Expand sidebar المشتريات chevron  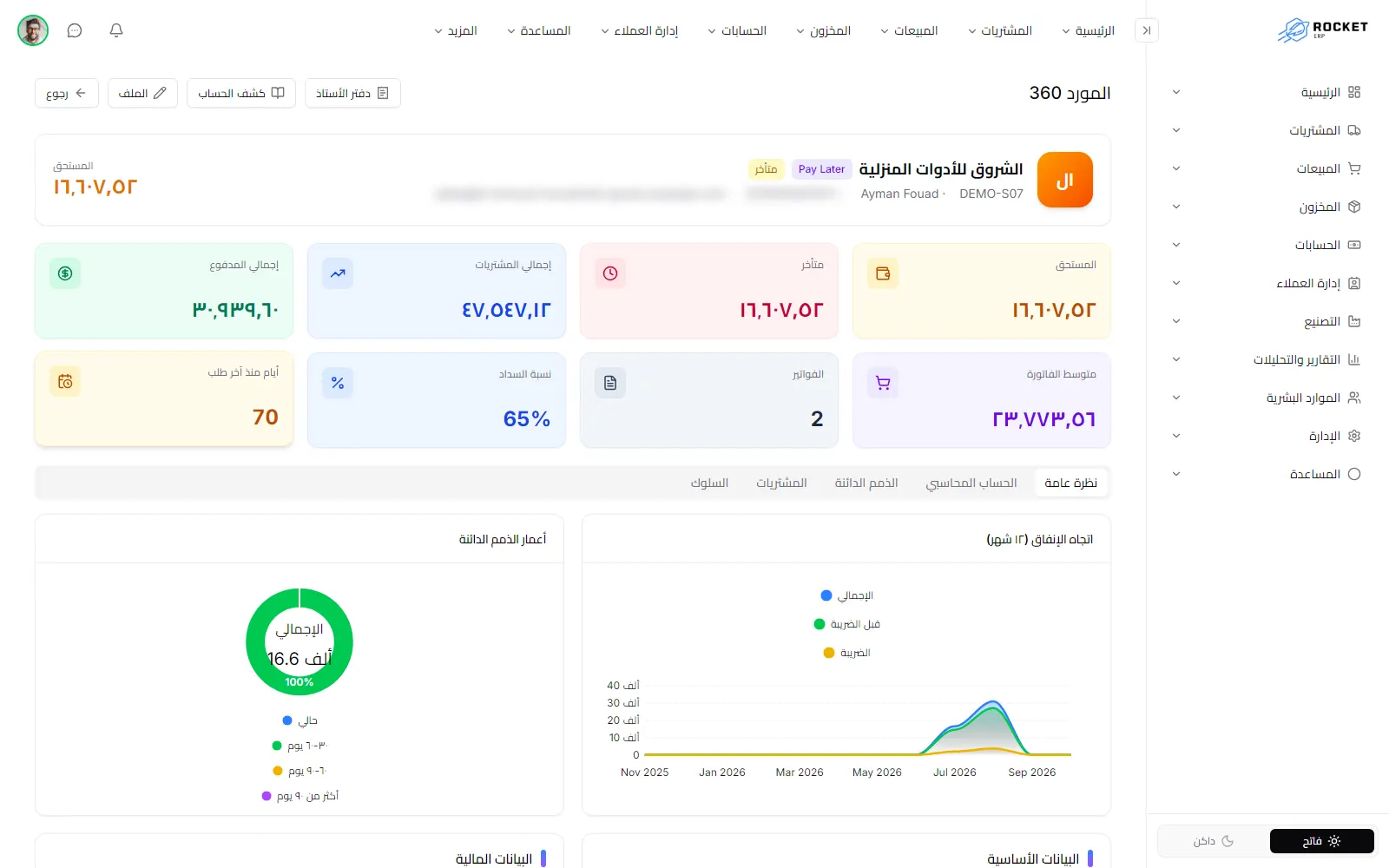click(1176, 130)
